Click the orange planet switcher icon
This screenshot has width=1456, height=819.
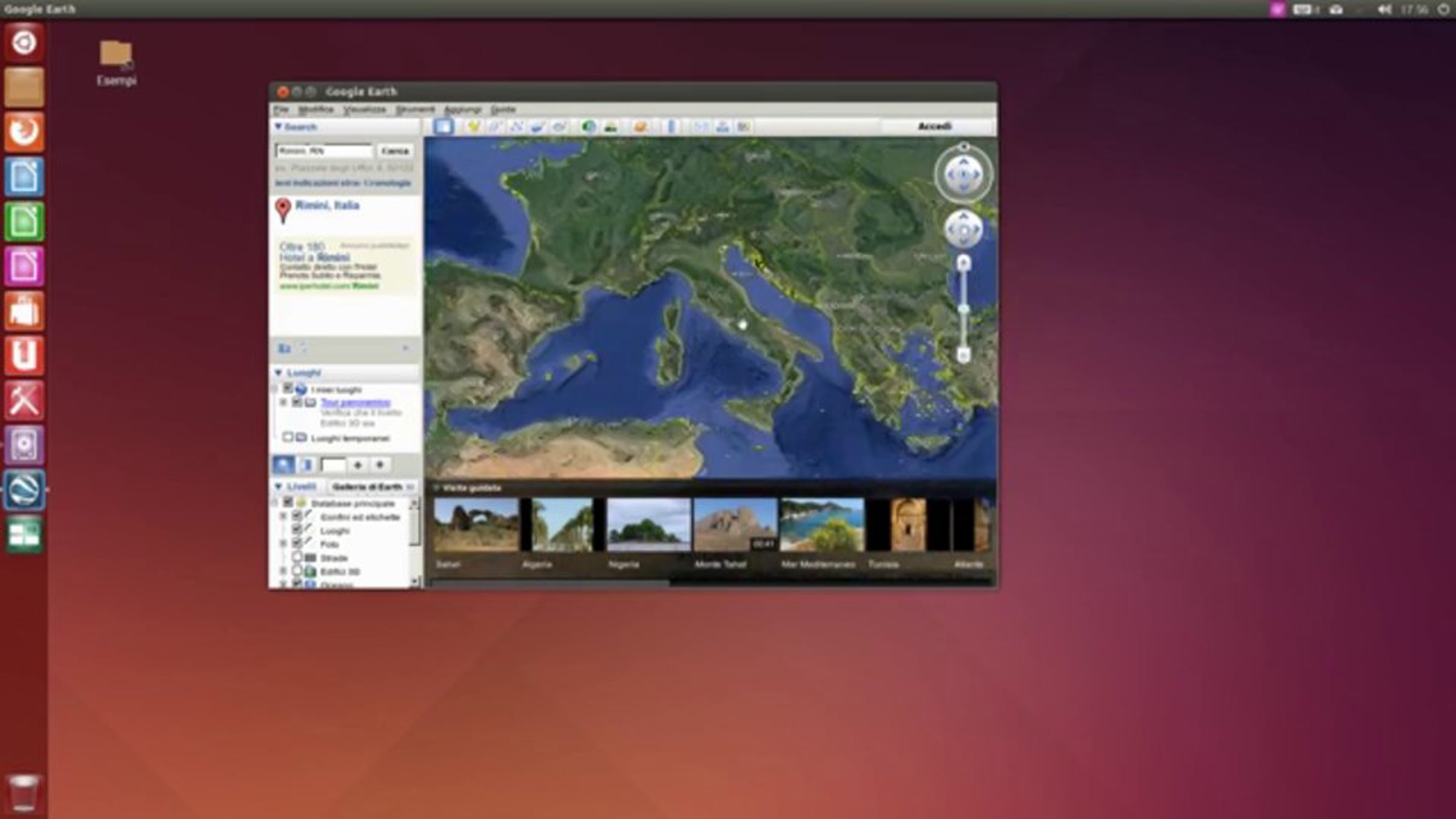pyautogui.click(x=640, y=126)
